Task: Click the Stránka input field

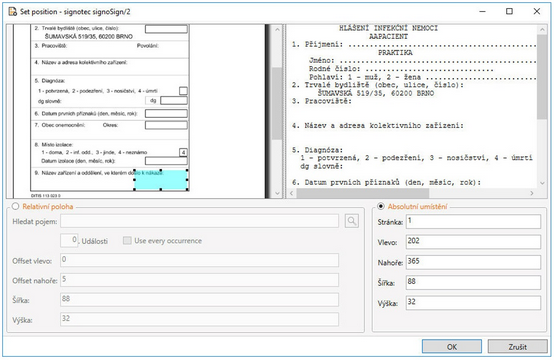Action: click(473, 222)
